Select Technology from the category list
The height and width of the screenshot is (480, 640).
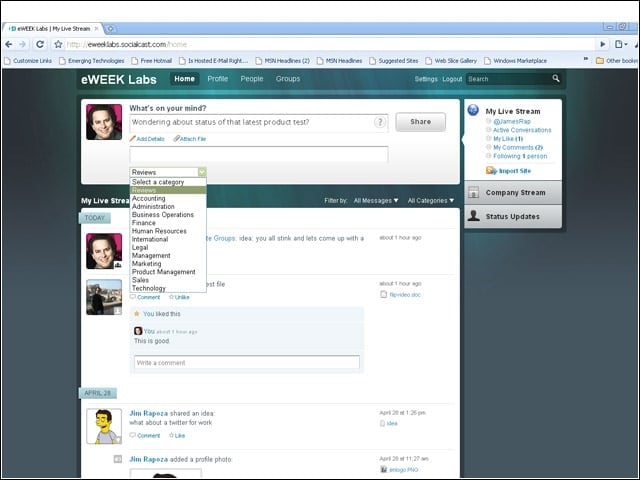click(168, 288)
